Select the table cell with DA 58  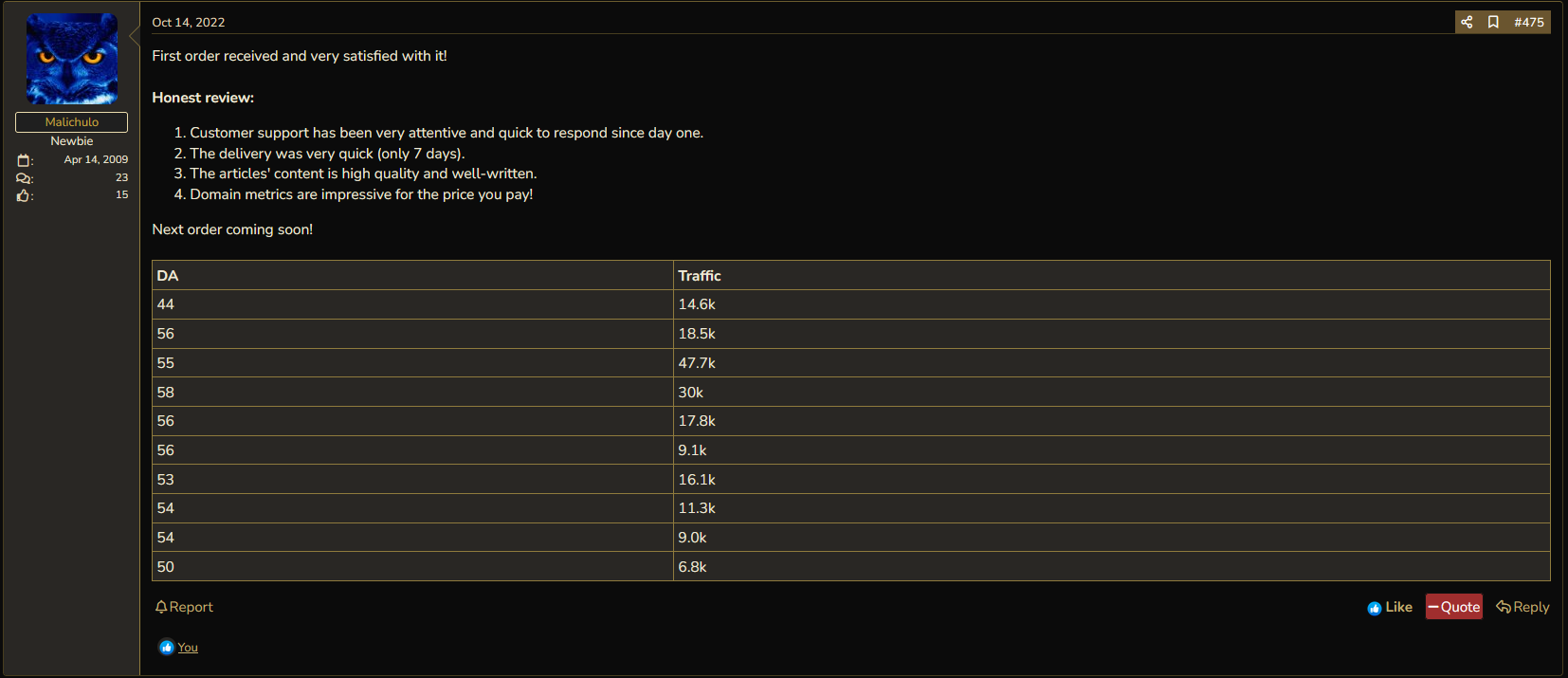click(412, 393)
